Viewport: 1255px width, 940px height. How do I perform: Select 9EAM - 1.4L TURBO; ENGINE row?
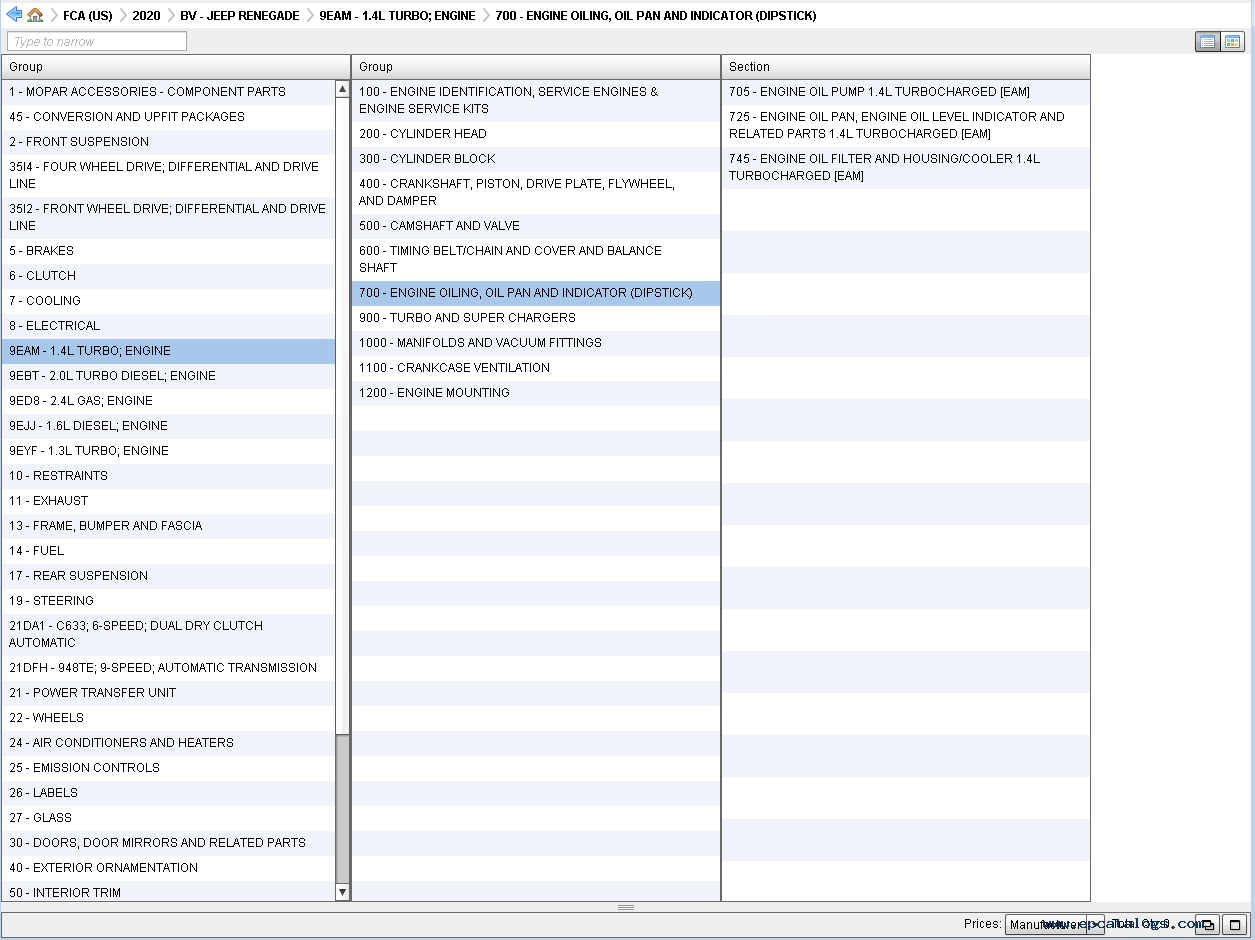click(x=168, y=351)
